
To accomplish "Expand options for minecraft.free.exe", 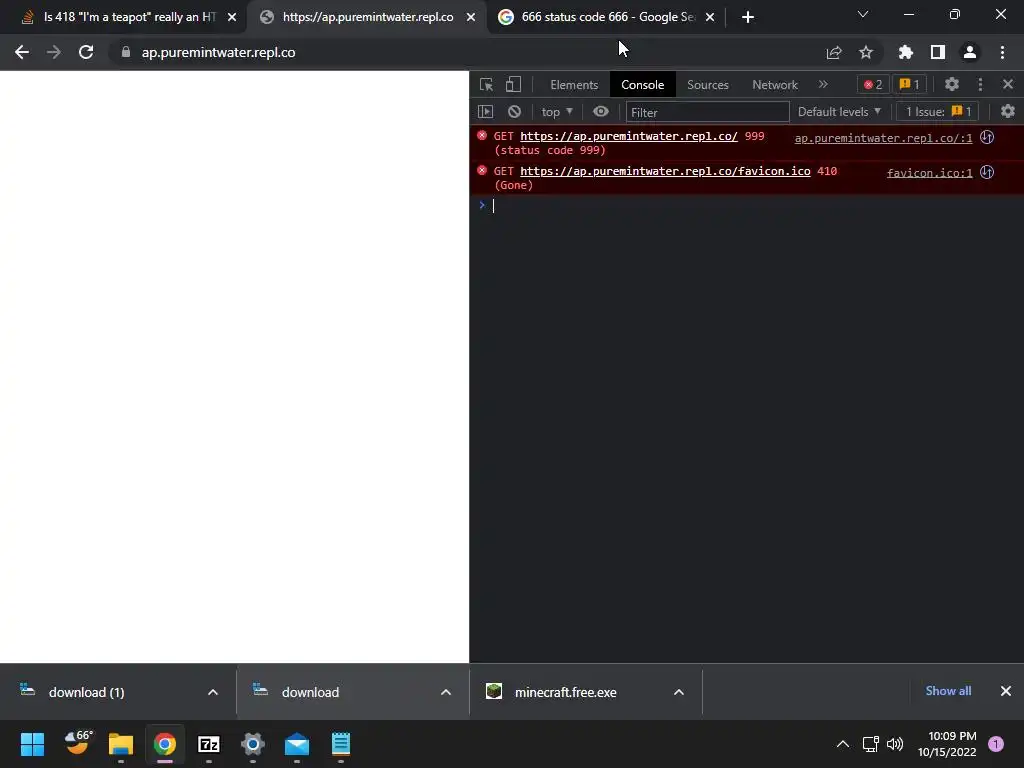I will (x=679, y=692).
